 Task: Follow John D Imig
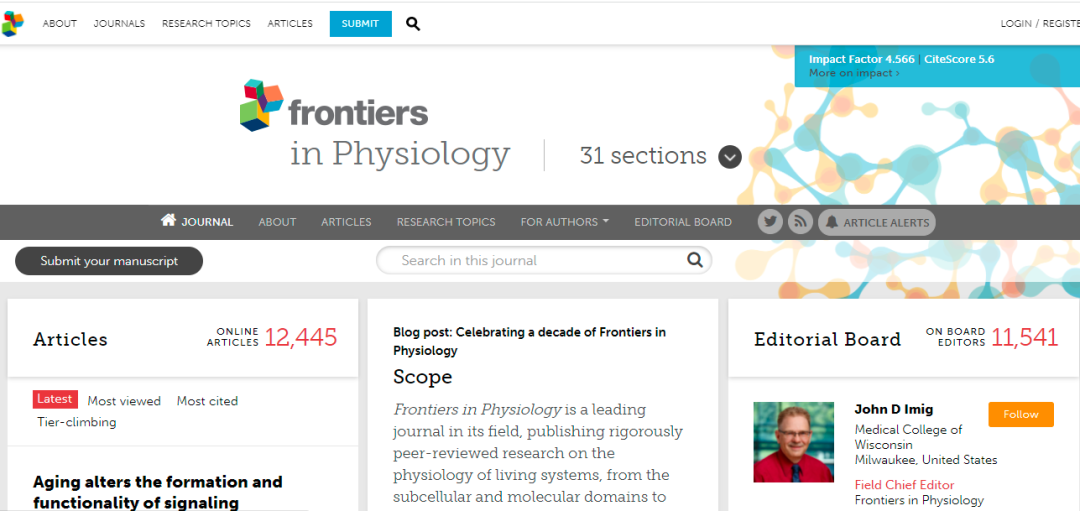1020,414
